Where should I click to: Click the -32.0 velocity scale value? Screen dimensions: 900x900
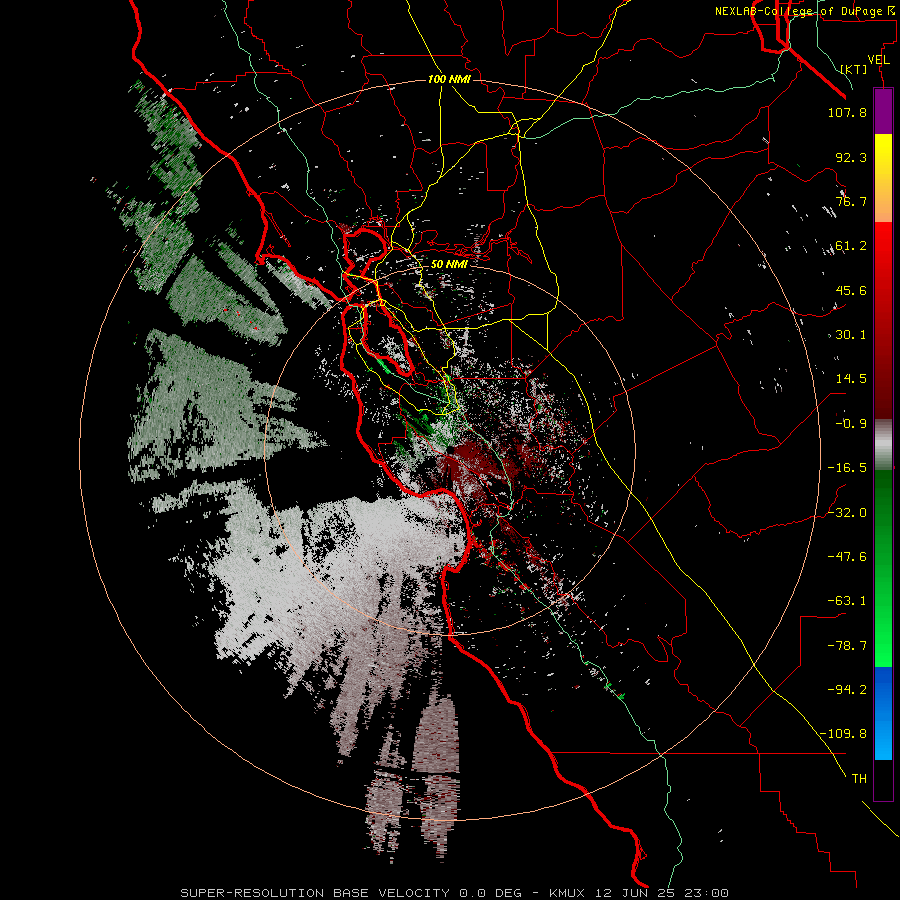click(847, 513)
